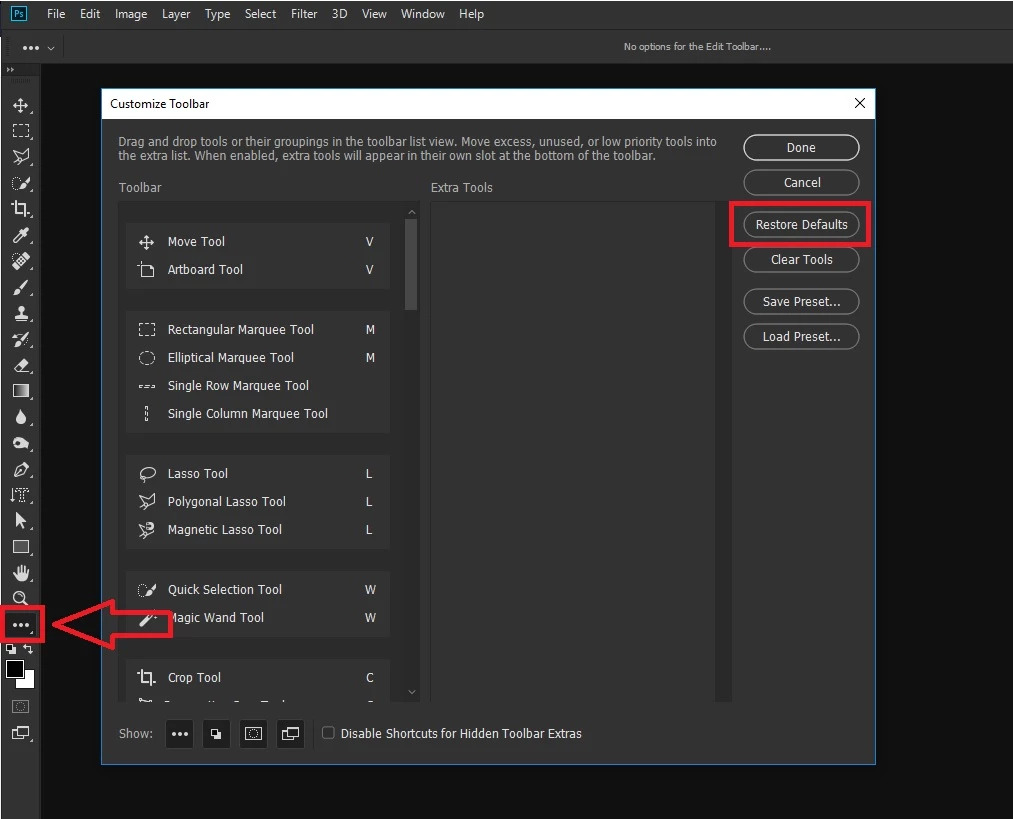The height and width of the screenshot is (819, 1013).
Task: Open the Help menu
Action: (x=472, y=14)
